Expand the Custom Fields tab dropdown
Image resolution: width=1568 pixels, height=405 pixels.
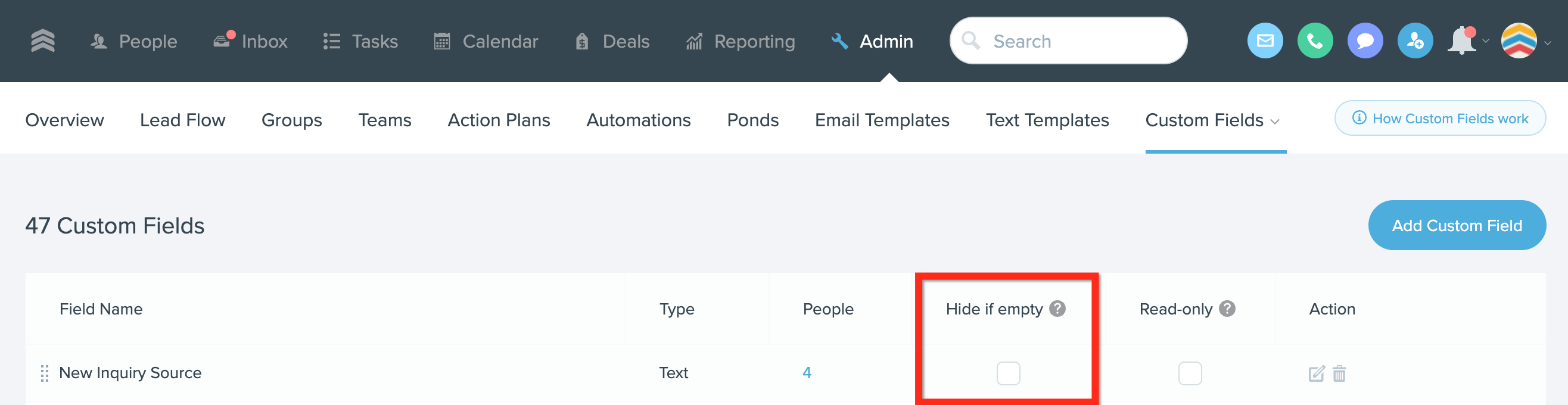tap(1275, 121)
